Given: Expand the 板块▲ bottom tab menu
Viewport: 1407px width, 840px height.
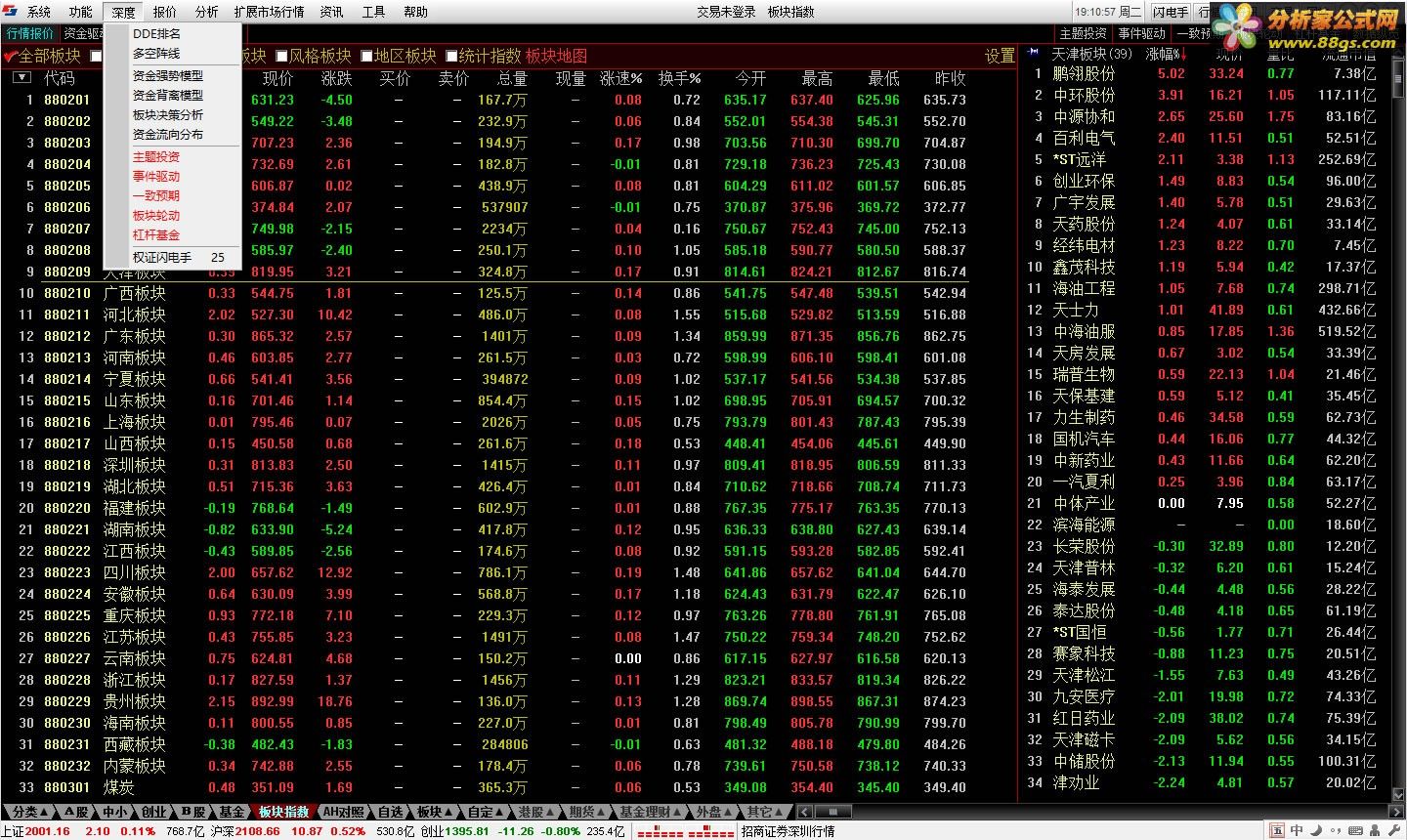Looking at the screenshot, I should pos(435,812).
